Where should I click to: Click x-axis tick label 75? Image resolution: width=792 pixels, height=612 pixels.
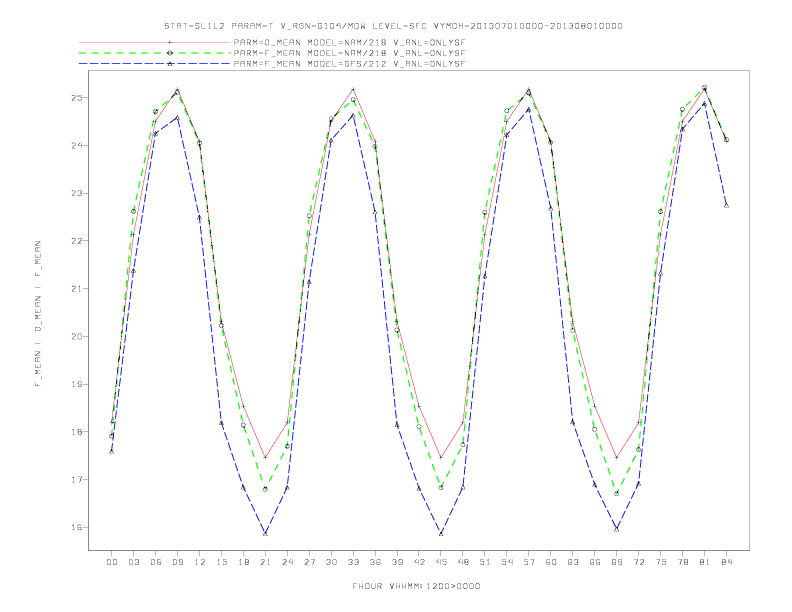(x=661, y=562)
